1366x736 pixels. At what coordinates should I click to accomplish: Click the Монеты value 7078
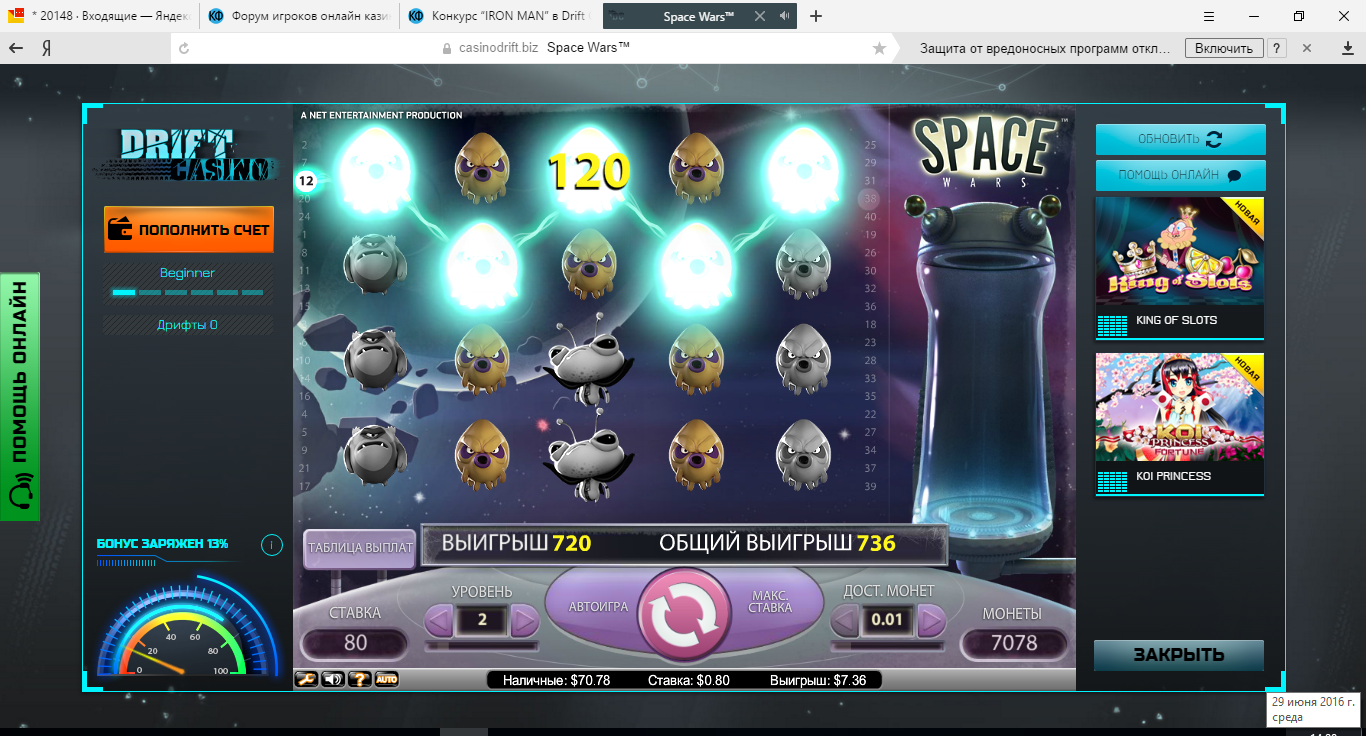coord(1014,643)
